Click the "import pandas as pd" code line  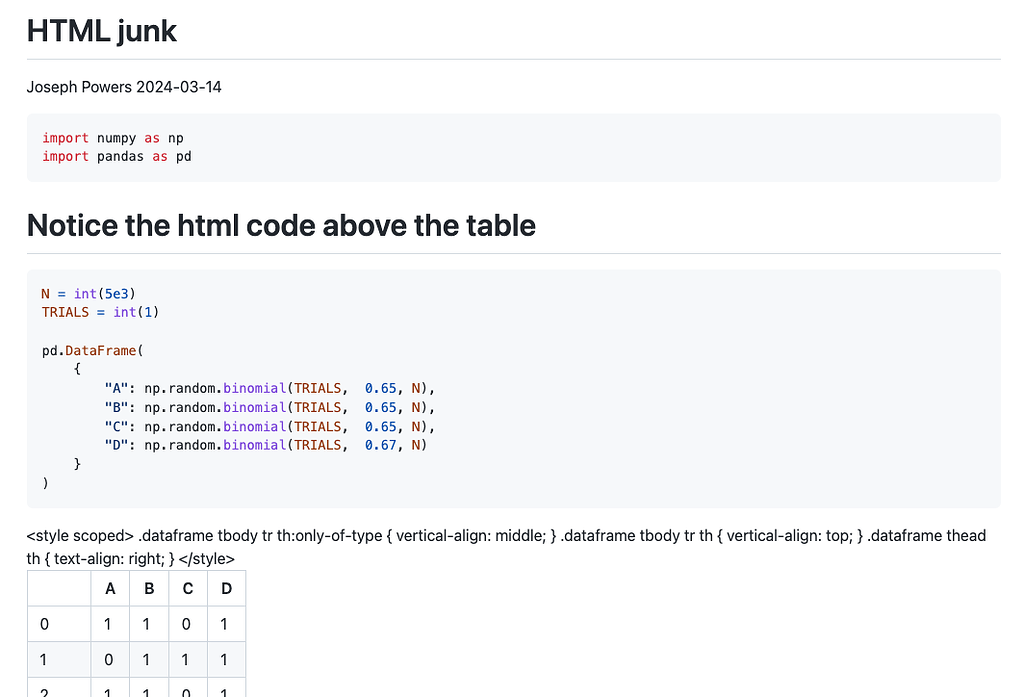(x=116, y=156)
